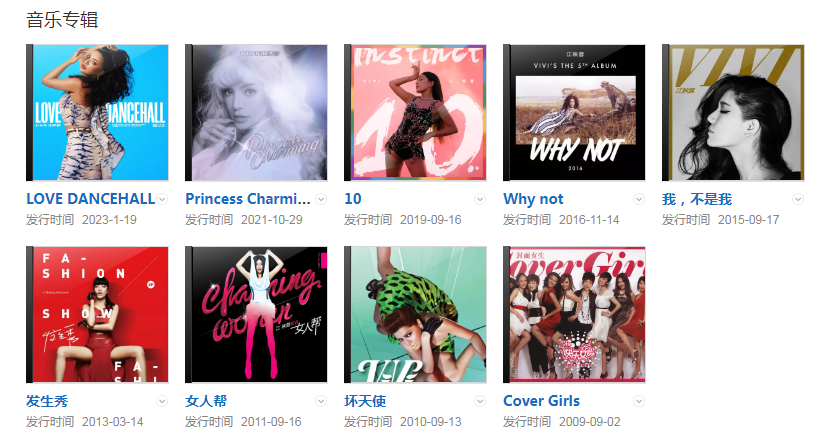Expand dropdown arrow beside LOVE DANCEHALL
Image resolution: width=838 pixels, height=439 pixels.
pyautogui.click(x=162, y=199)
